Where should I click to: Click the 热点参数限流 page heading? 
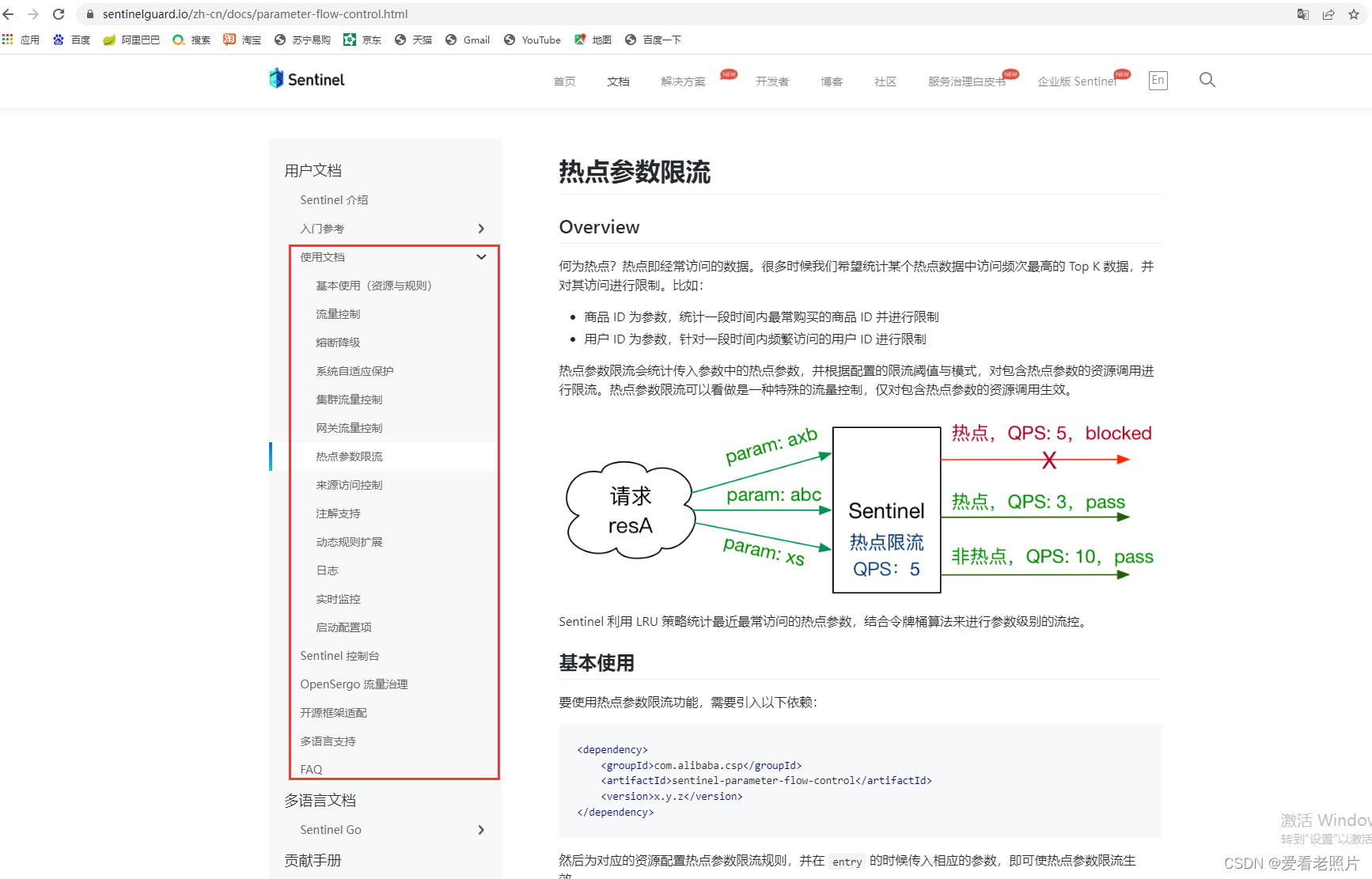(x=635, y=172)
